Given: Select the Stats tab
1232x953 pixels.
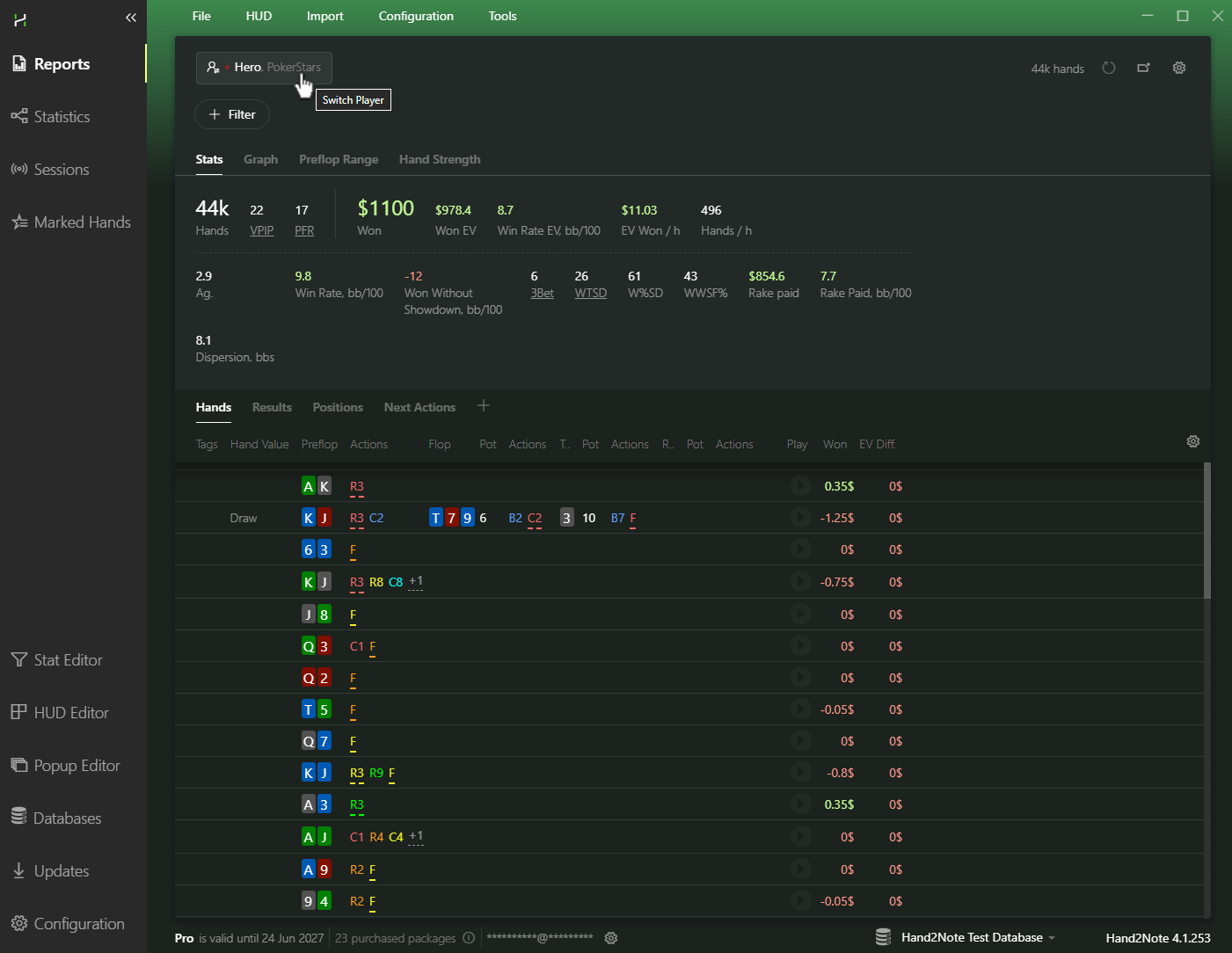Looking at the screenshot, I should 209,159.
